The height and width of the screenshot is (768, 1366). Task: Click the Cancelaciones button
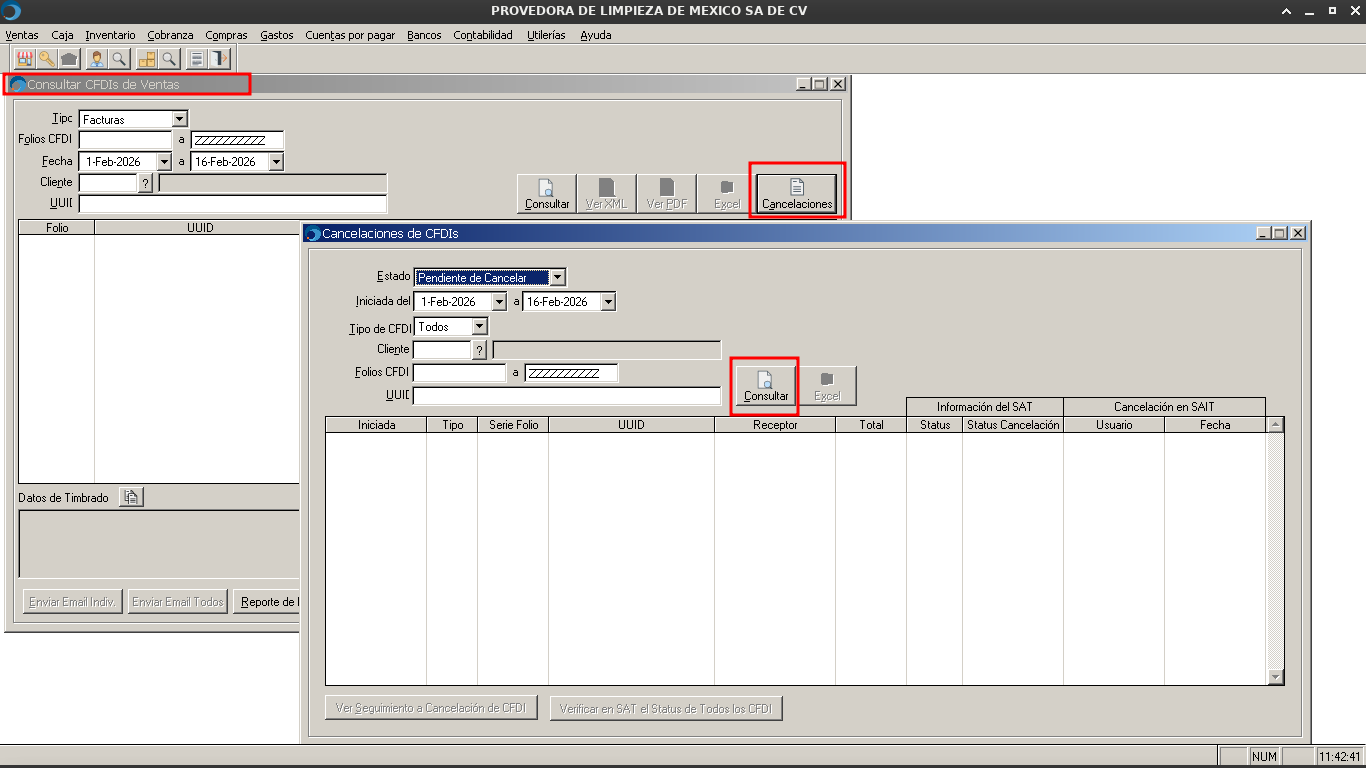coord(797,193)
